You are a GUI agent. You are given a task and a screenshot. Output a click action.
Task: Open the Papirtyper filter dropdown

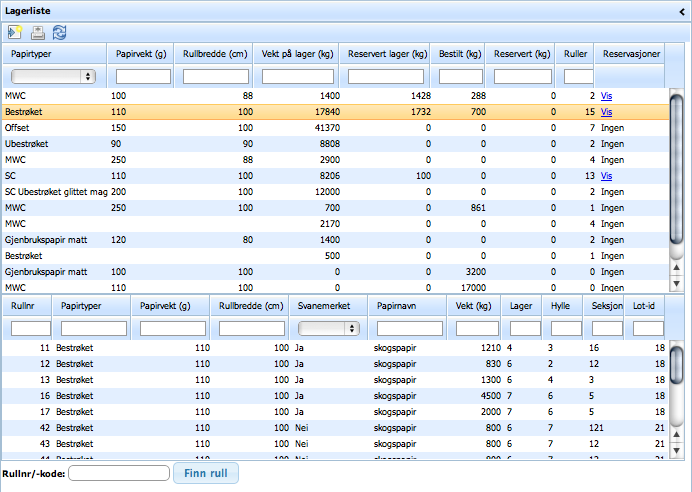click(x=53, y=76)
